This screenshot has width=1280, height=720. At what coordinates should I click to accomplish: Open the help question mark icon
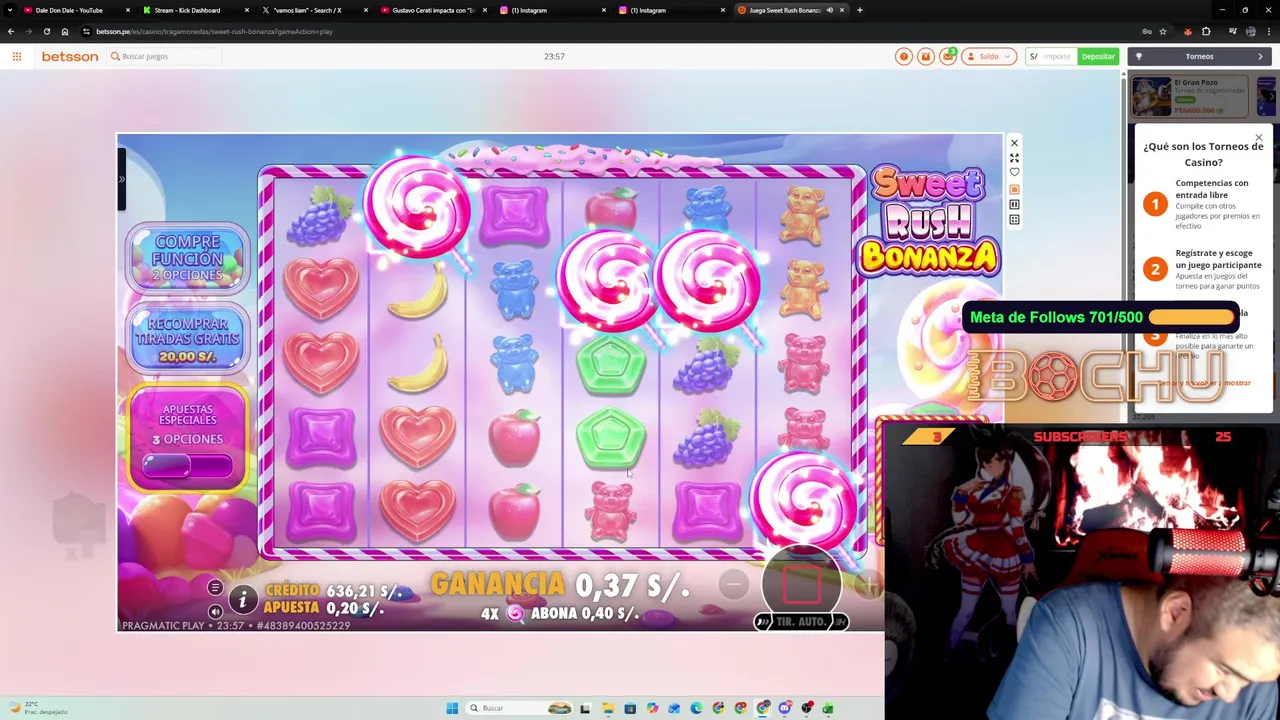click(x=904, y=56)
